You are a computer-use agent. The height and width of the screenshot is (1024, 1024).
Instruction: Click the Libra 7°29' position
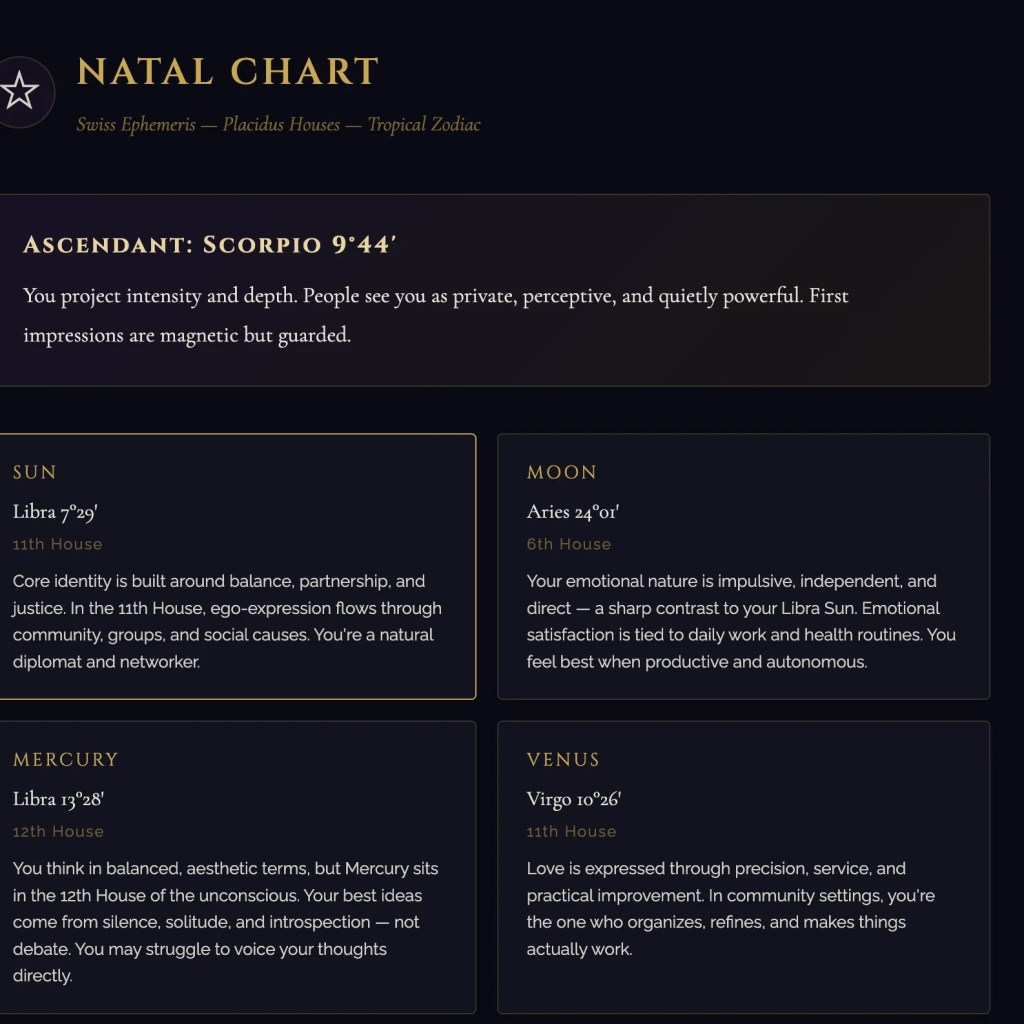click(56, 512)
